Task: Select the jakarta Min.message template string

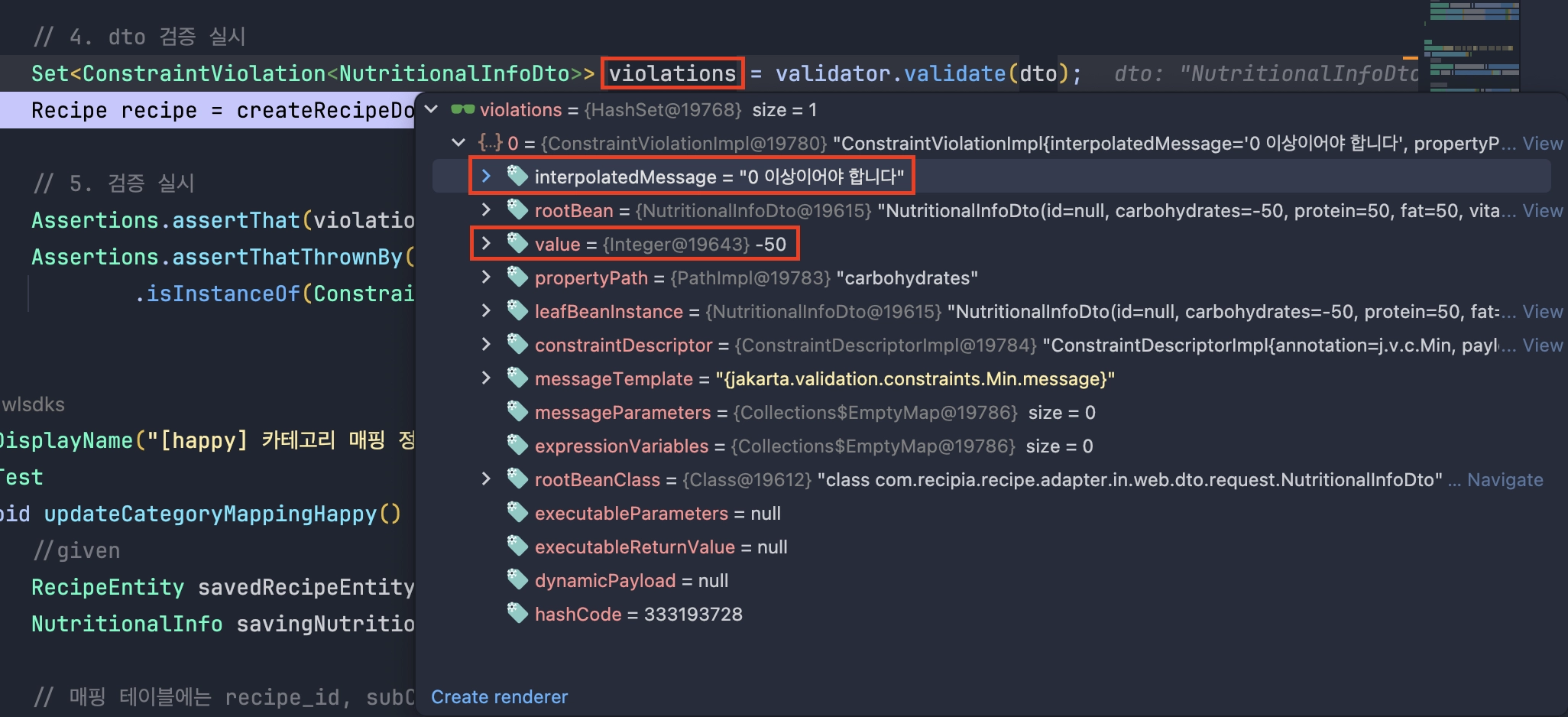Action: coord(915,378)
